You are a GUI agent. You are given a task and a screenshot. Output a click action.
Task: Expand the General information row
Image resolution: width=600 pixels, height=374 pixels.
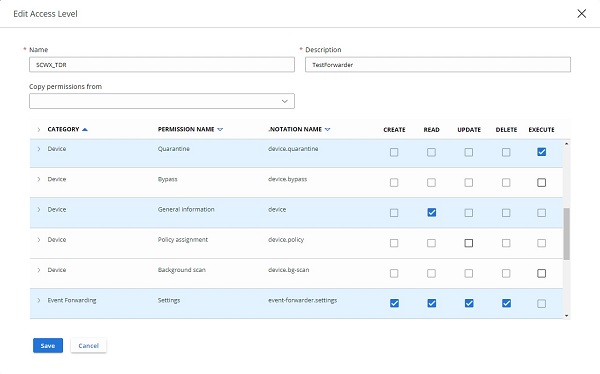tap(39, 209)
